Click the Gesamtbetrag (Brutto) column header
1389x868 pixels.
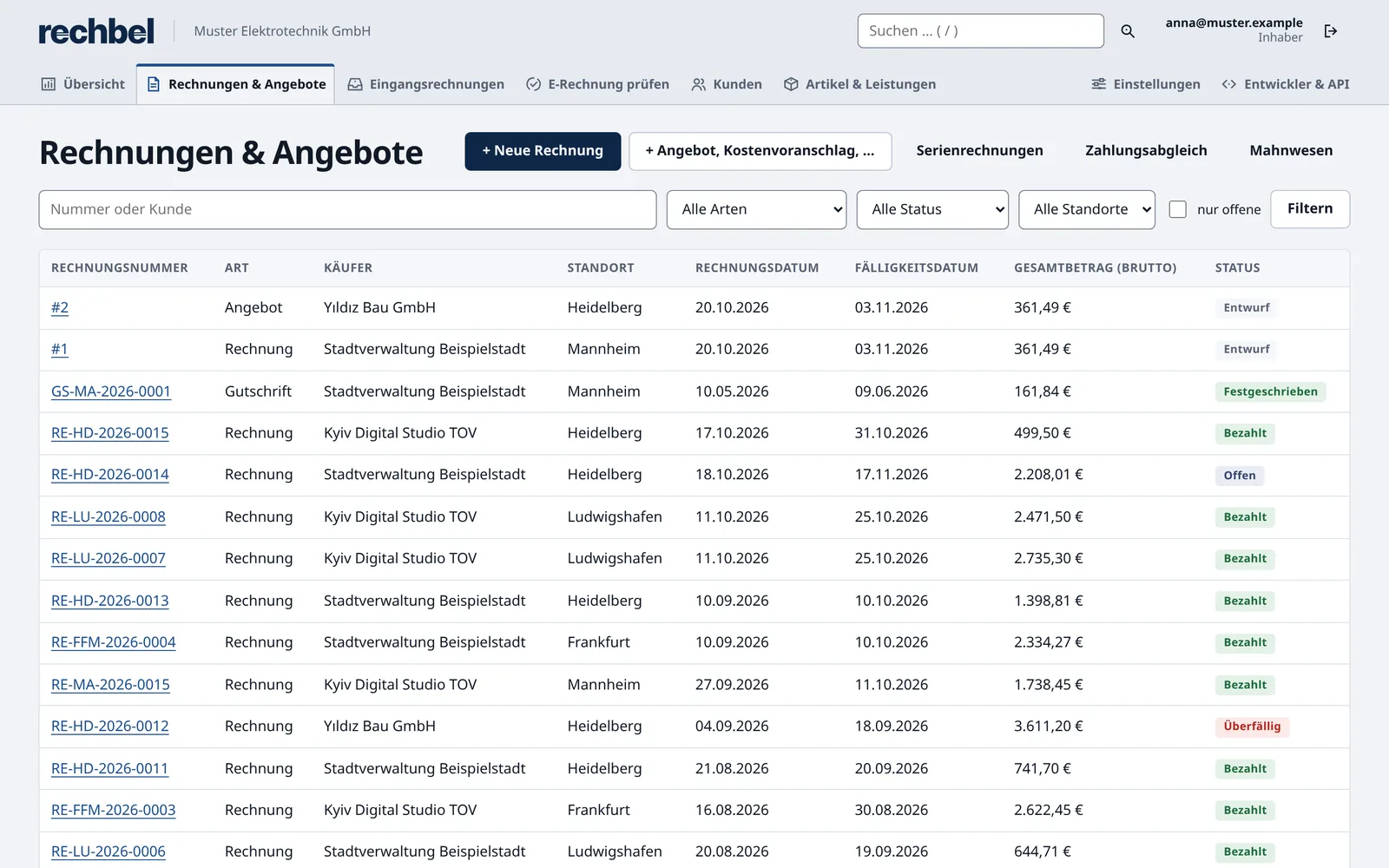[x=1096, y=268]
